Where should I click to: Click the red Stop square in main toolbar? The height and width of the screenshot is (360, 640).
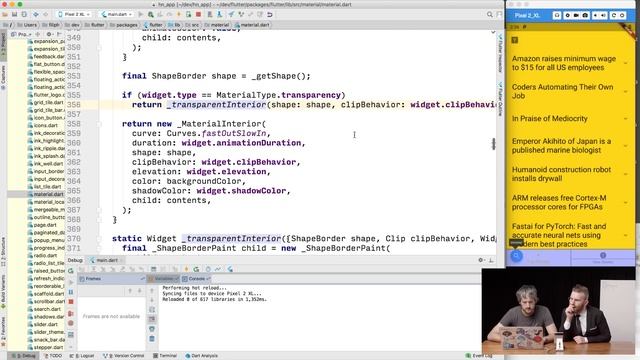coord(198,15)
